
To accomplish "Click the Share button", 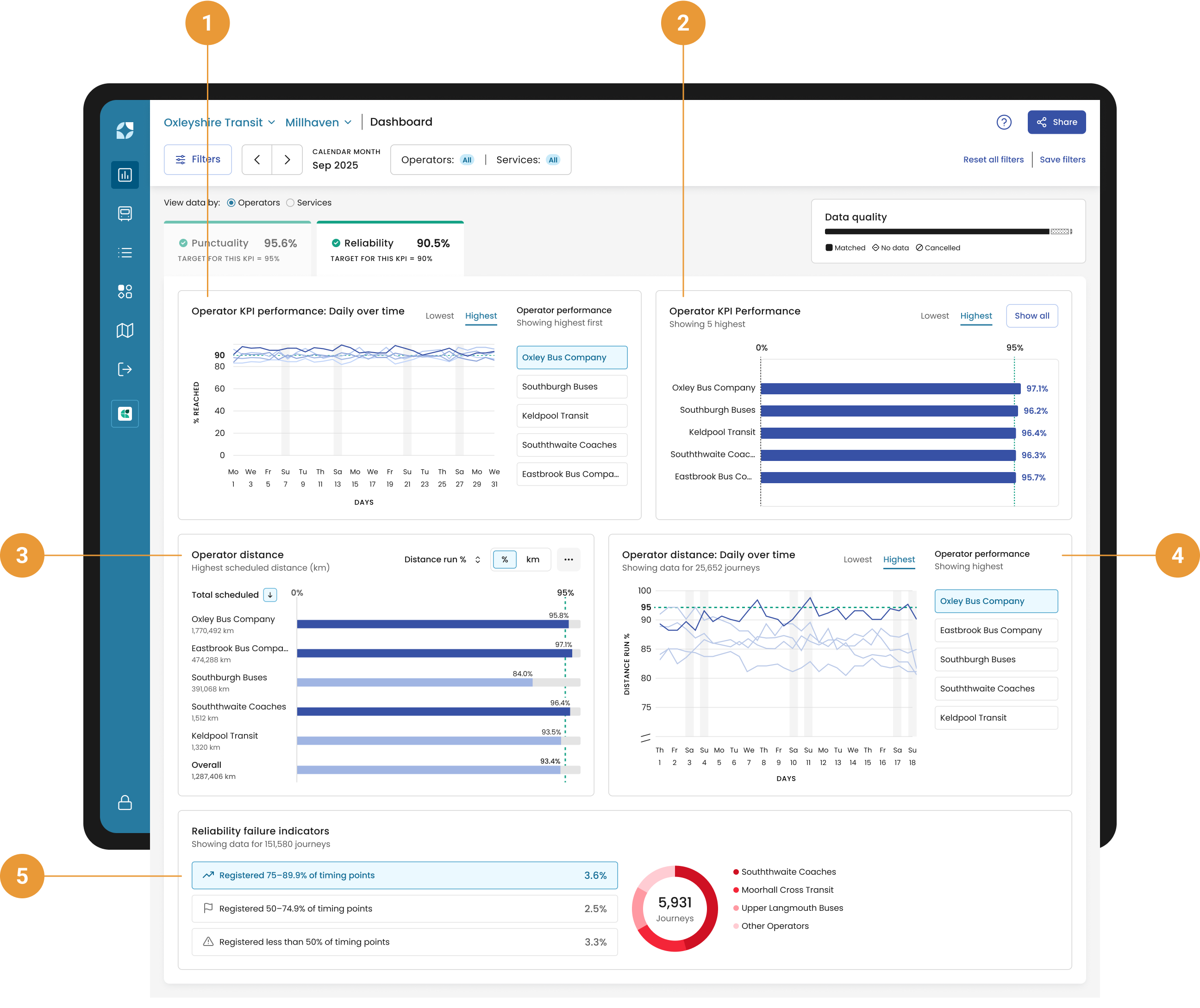I will point(1056,122).
